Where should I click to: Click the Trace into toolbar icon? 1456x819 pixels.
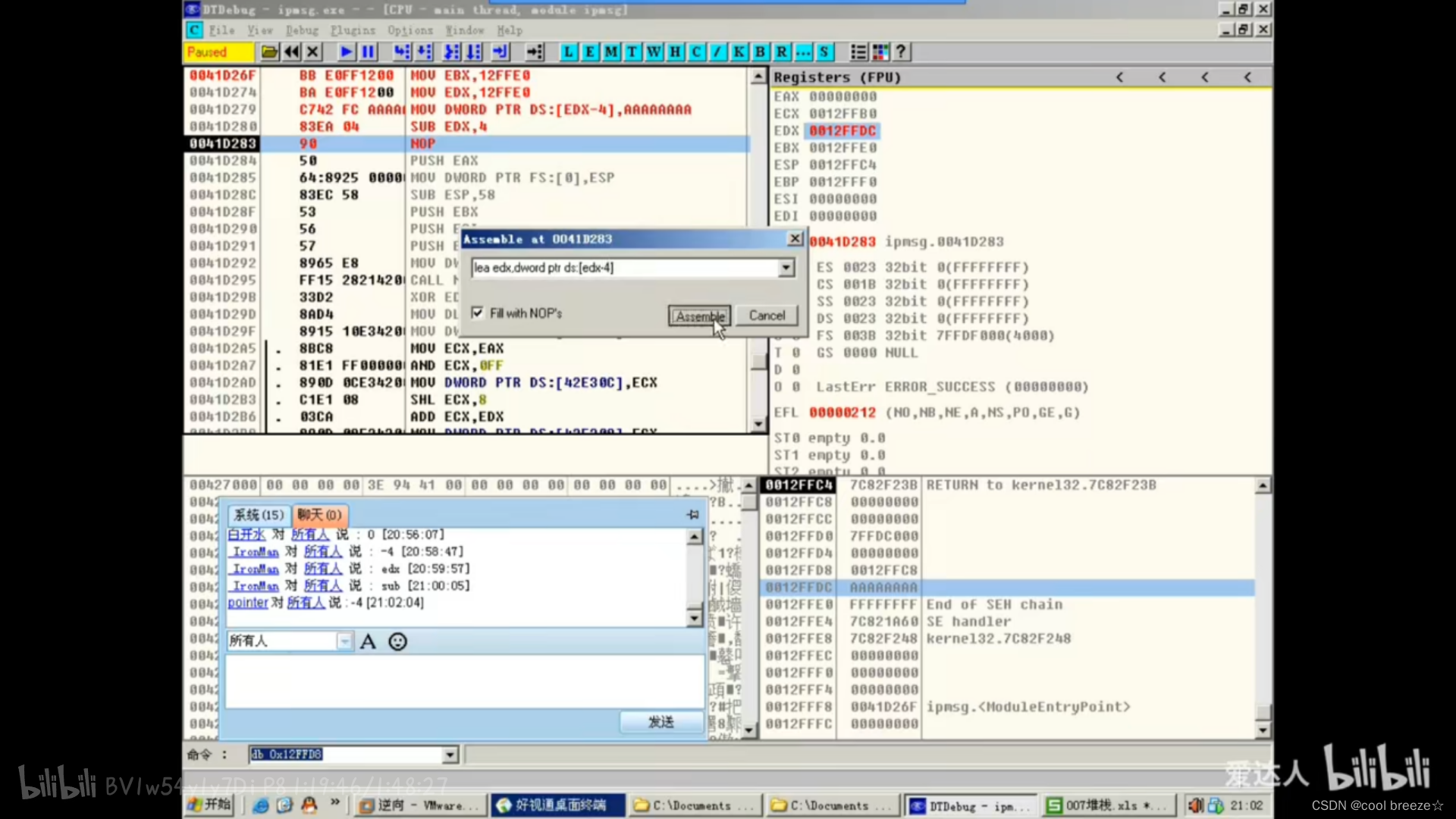coord(452,52)
